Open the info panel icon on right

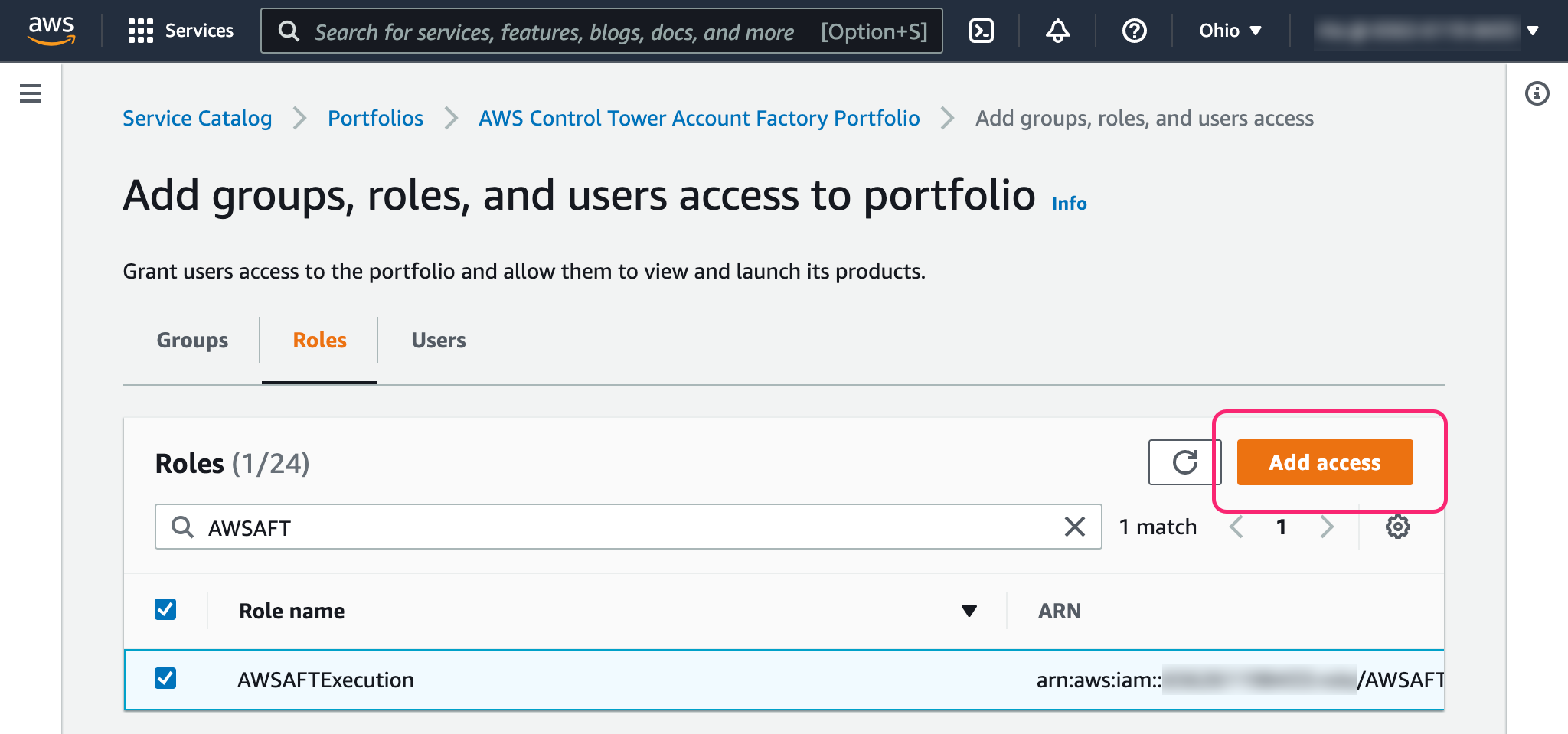pos(1537,93)
